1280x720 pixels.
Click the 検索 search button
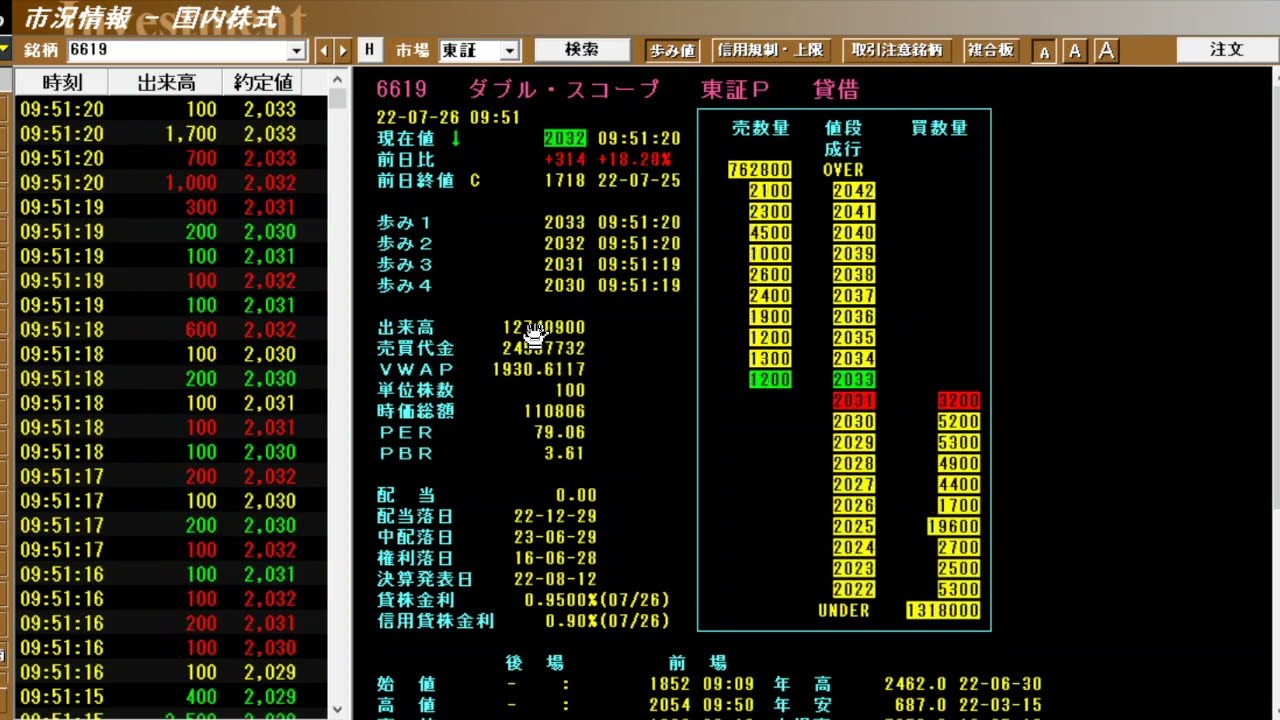pos(582,49)
